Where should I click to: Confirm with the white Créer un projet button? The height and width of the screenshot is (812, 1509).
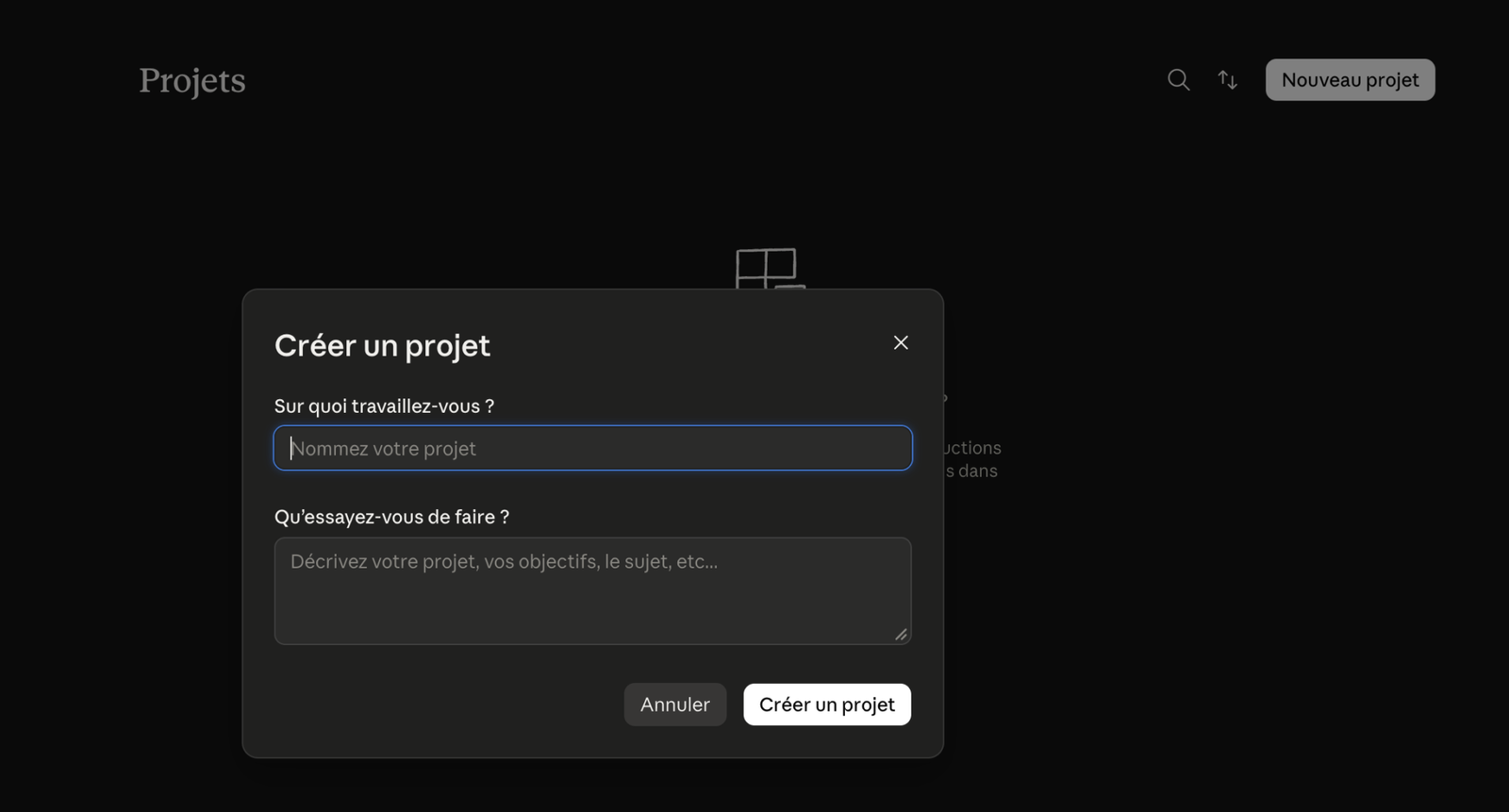827,704
